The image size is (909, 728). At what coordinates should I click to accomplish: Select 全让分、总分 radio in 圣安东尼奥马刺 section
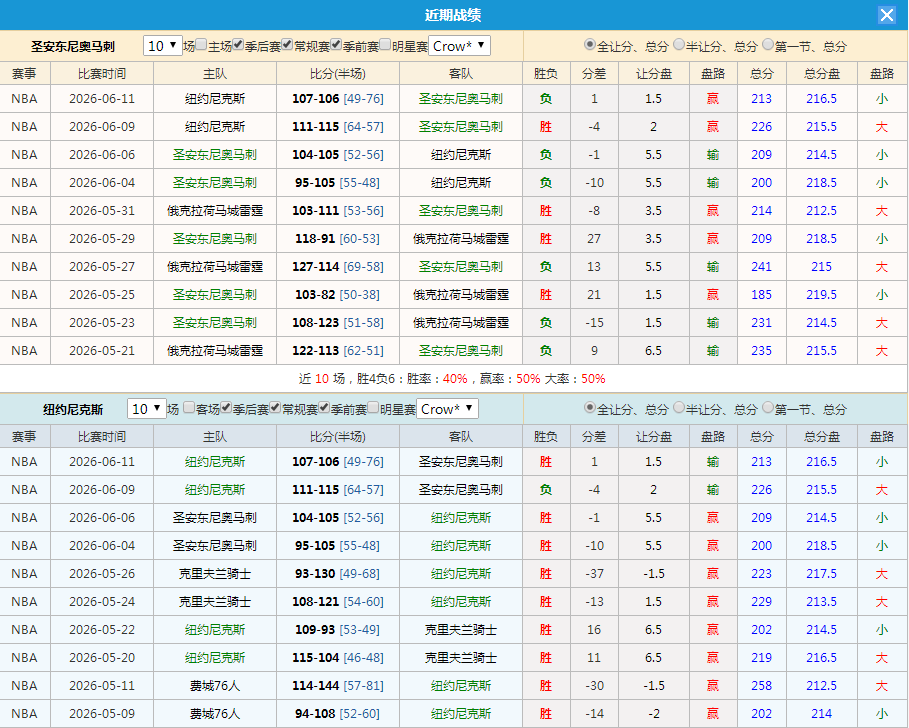tap(590, 45)
